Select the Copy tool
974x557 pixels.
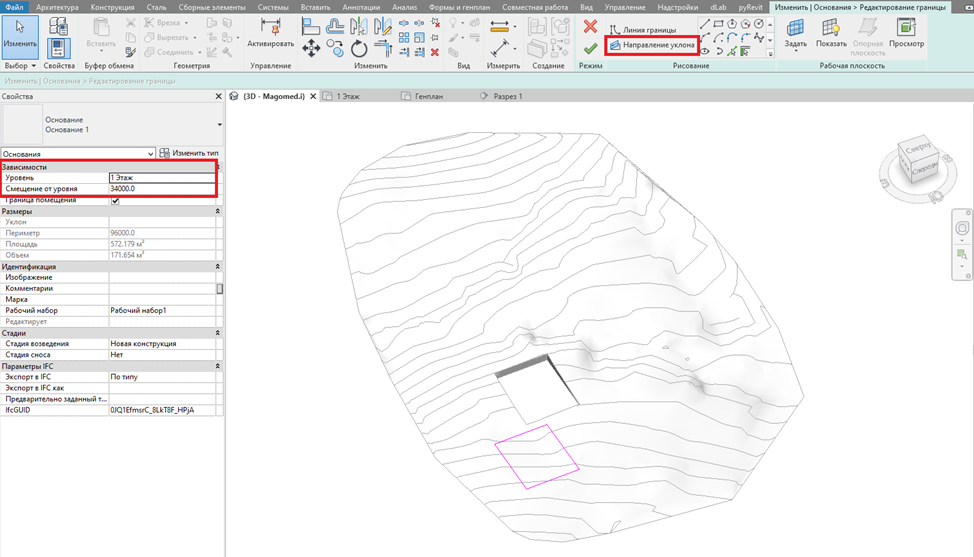pos(335,48)
